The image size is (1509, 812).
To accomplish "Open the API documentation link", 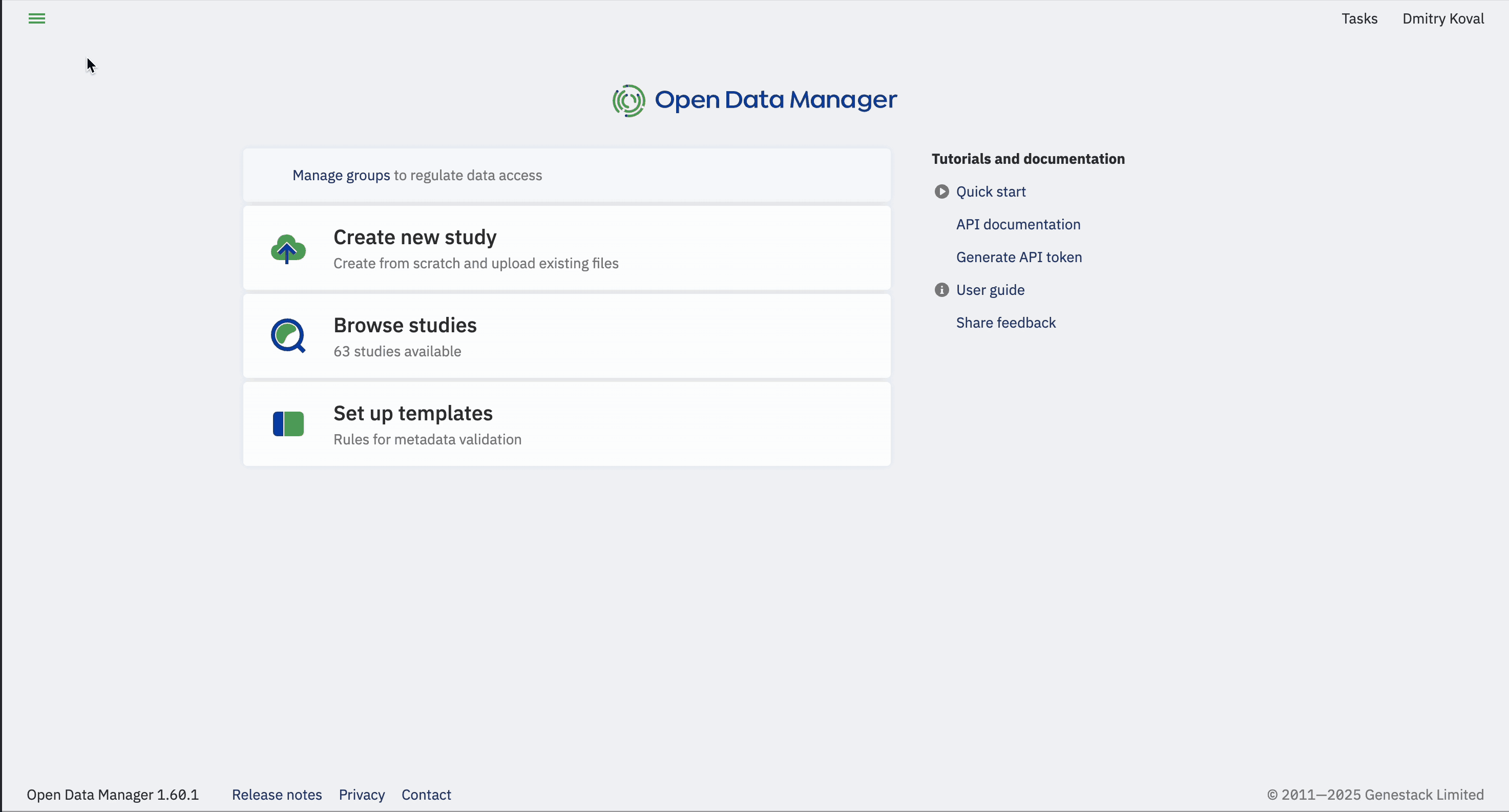I will 1018,224.
